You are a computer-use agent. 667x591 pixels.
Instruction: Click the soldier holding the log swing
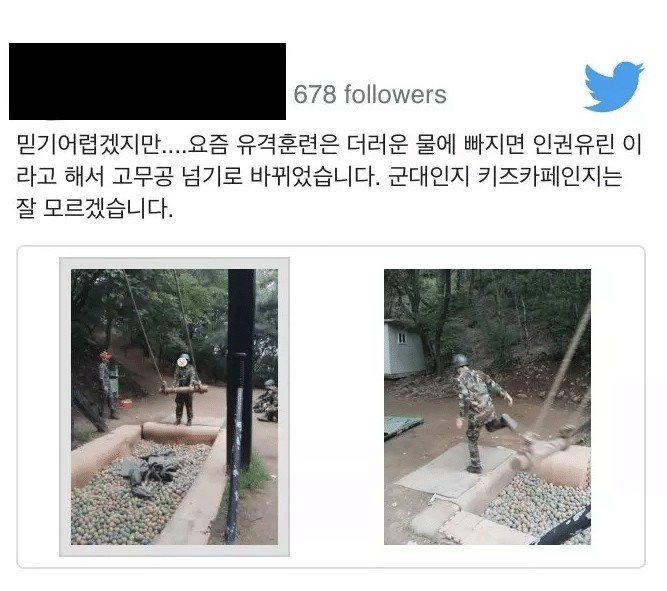185,390
